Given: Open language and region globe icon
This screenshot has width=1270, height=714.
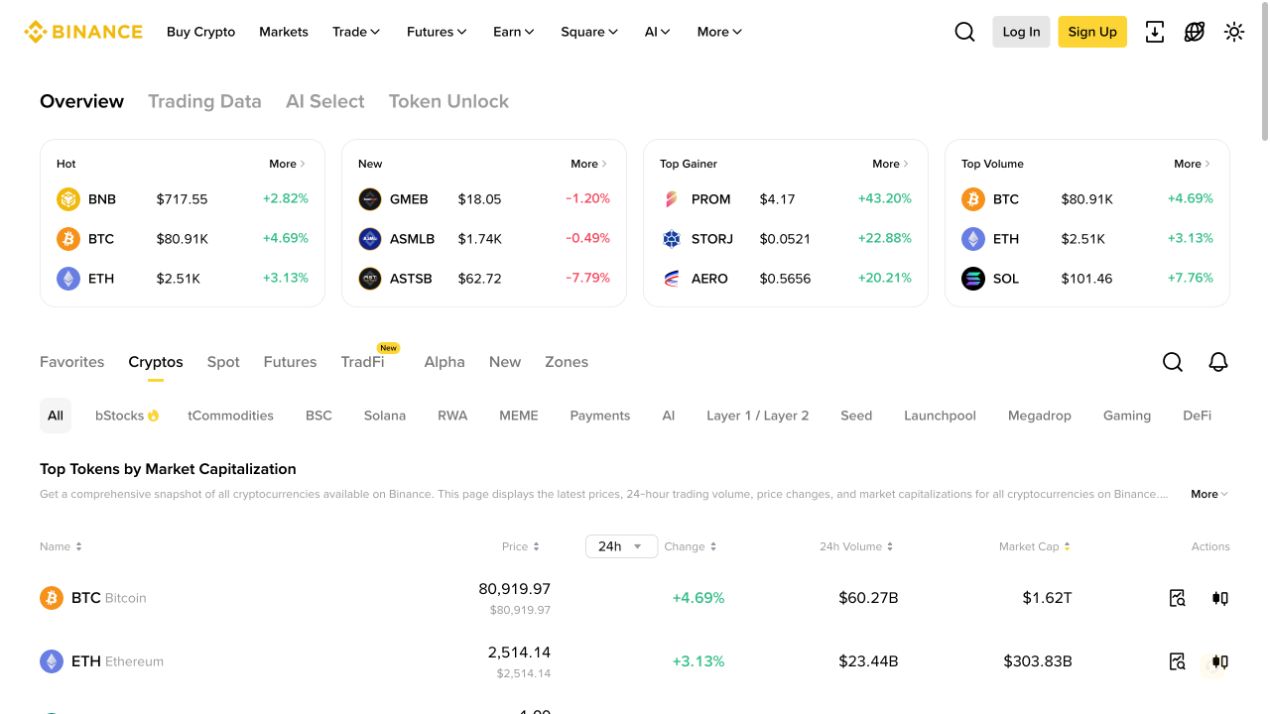Looking at the screenshot, I should tap(1195, 32).
